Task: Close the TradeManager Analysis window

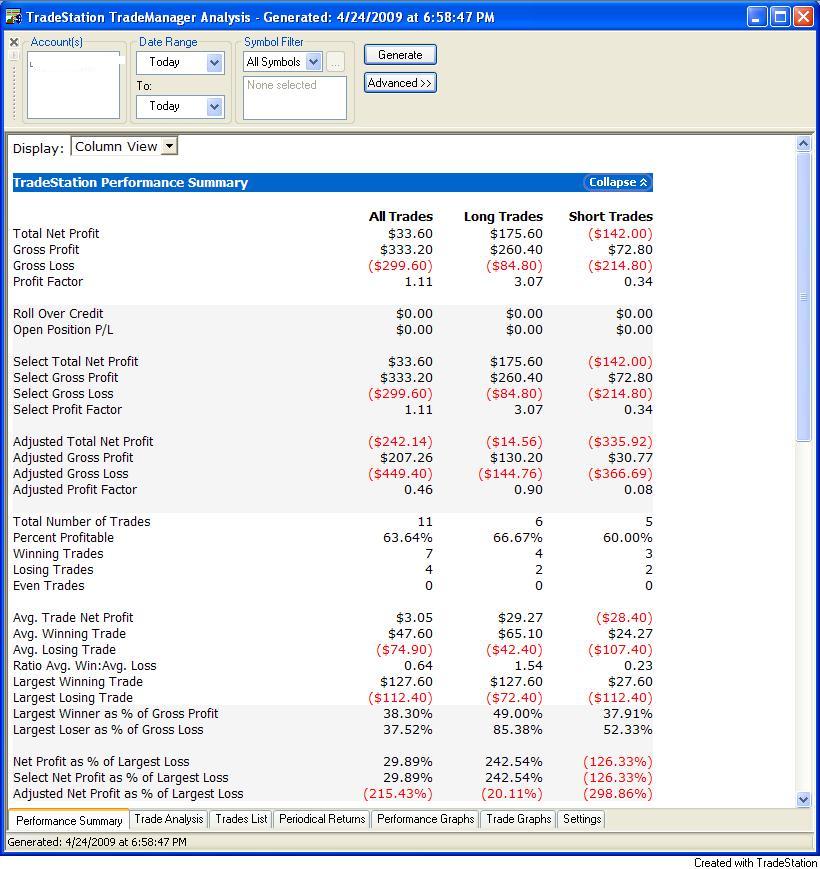Action: click(803, 17)
